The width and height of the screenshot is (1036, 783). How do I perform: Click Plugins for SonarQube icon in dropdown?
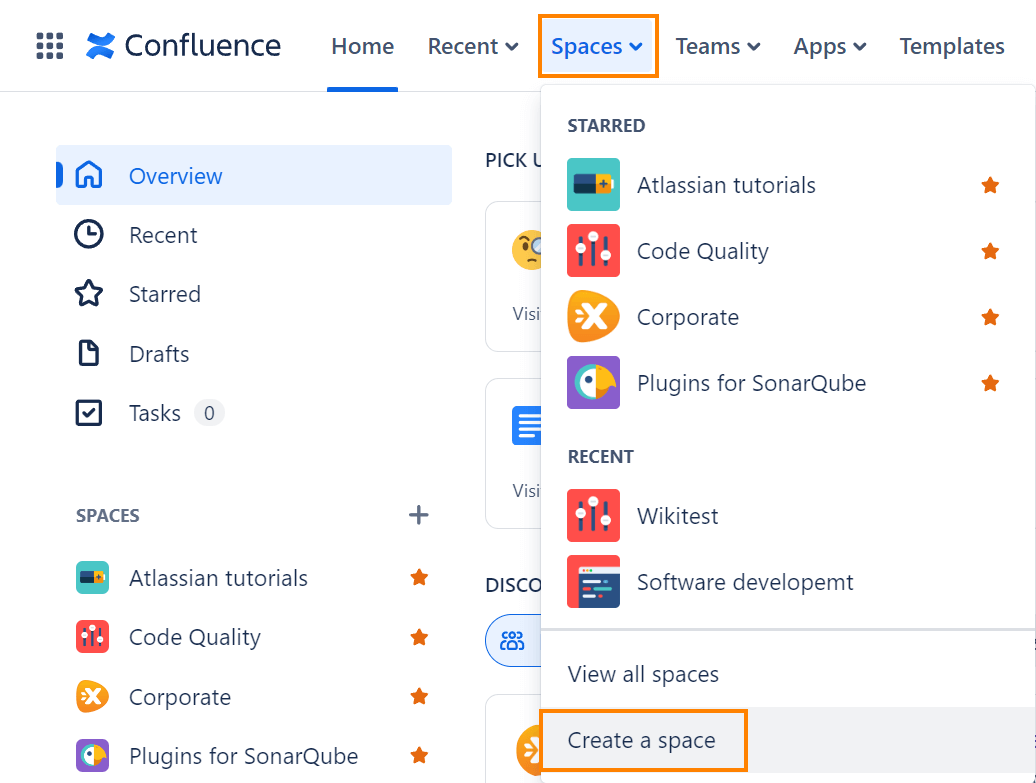point(593,383)
